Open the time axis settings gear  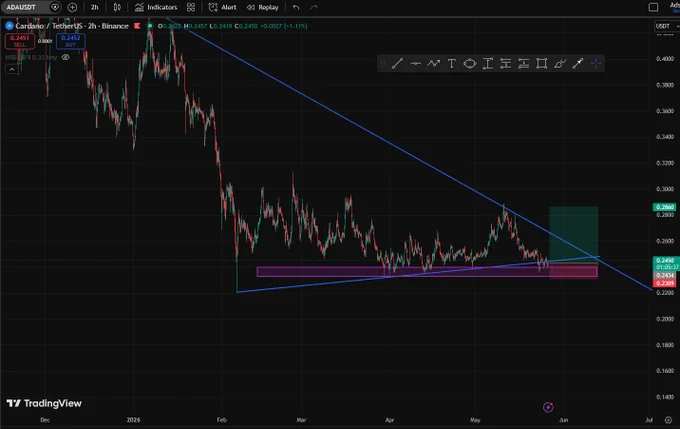click(x=668, y=420)
